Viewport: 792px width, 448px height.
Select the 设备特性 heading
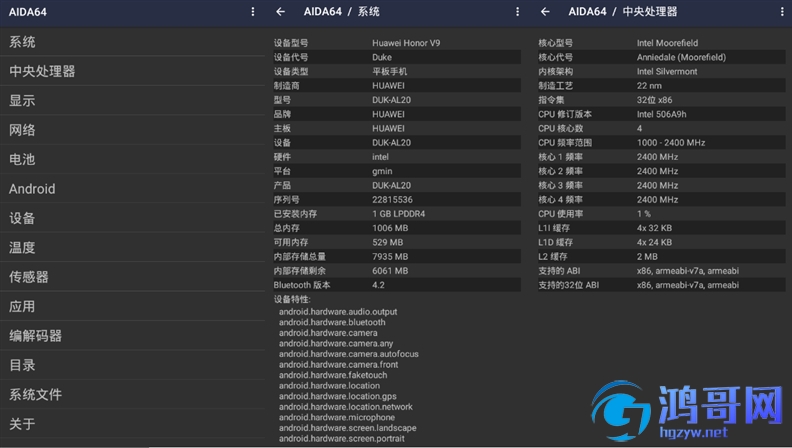click(292, 299)
